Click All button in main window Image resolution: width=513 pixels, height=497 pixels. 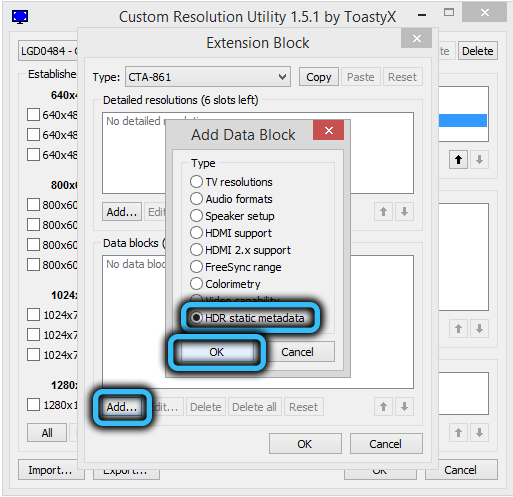[47, 433]
